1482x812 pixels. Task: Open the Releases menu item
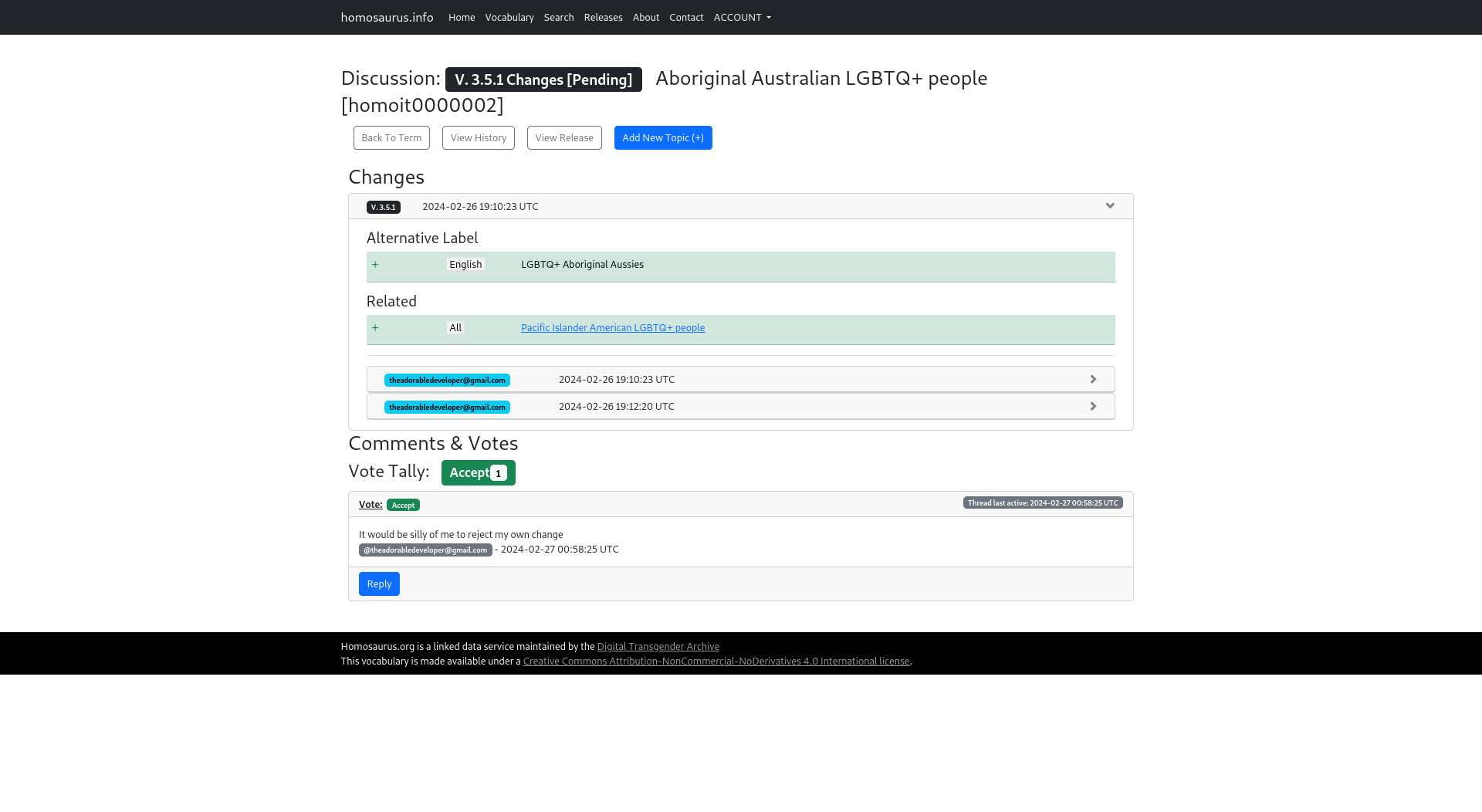point(603,17)
